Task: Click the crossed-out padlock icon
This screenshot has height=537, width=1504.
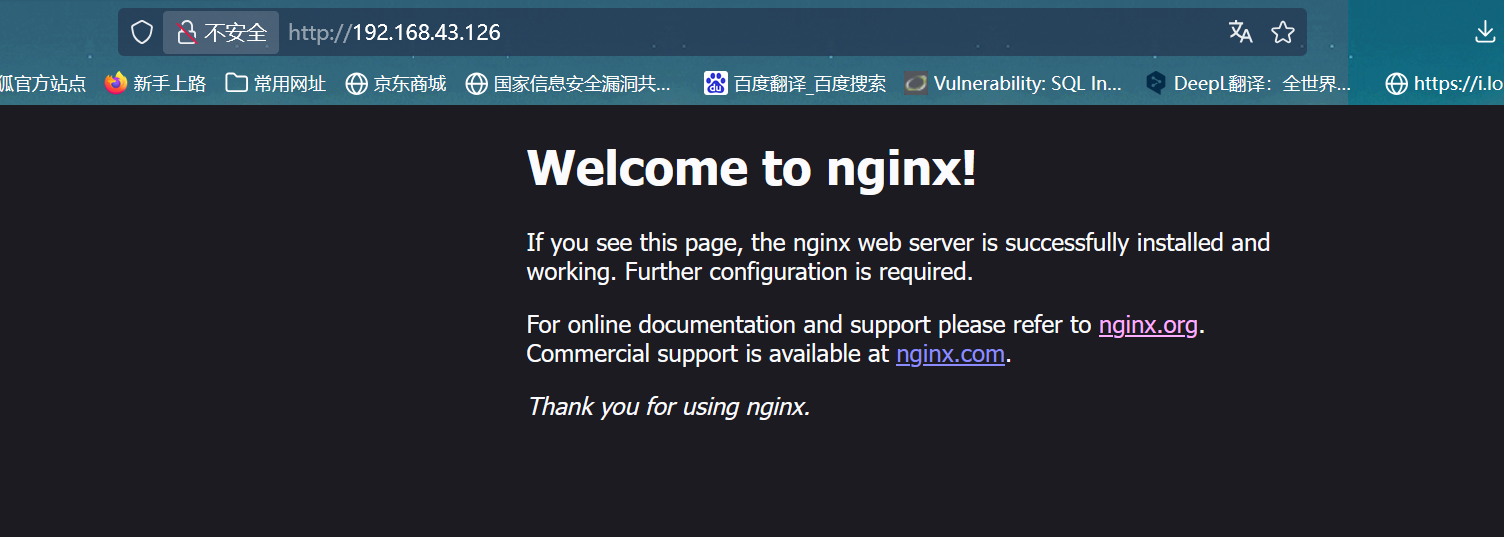Action: (186, 33)
